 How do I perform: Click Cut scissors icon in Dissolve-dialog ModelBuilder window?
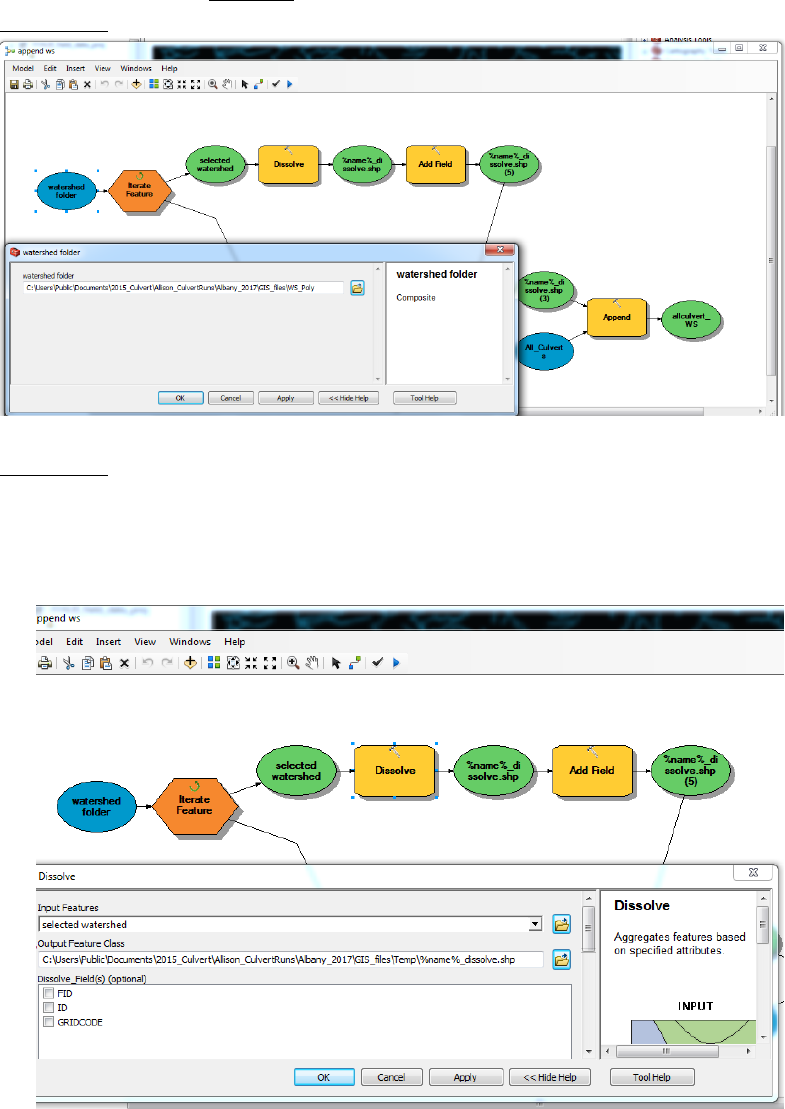[x=69, y=663]
